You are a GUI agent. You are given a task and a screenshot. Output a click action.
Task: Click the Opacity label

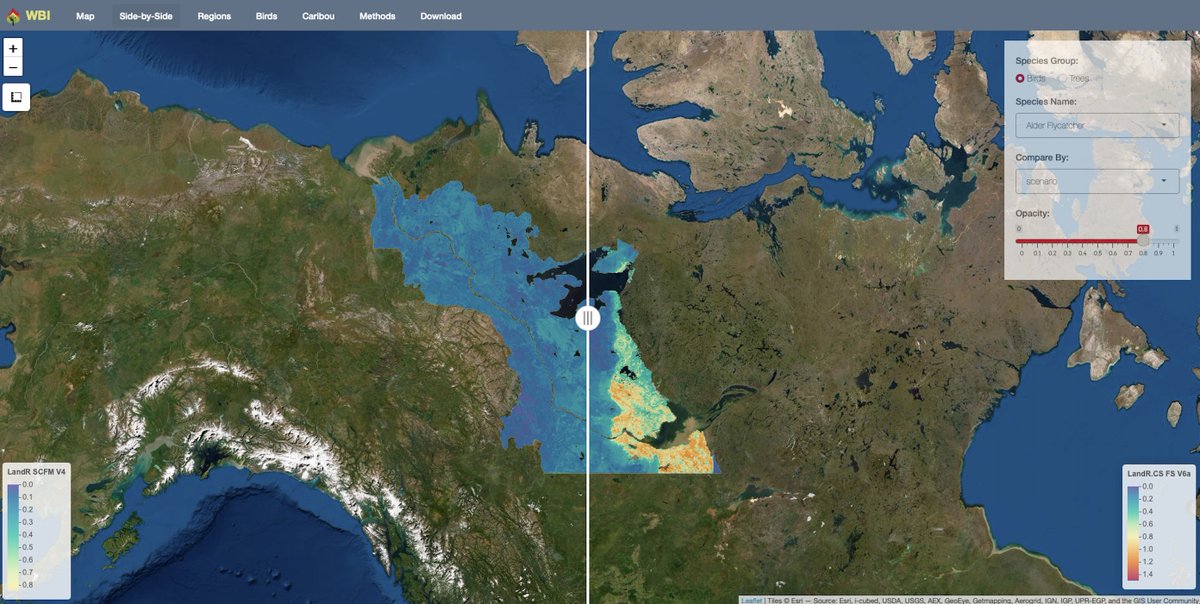(1032, 215)
